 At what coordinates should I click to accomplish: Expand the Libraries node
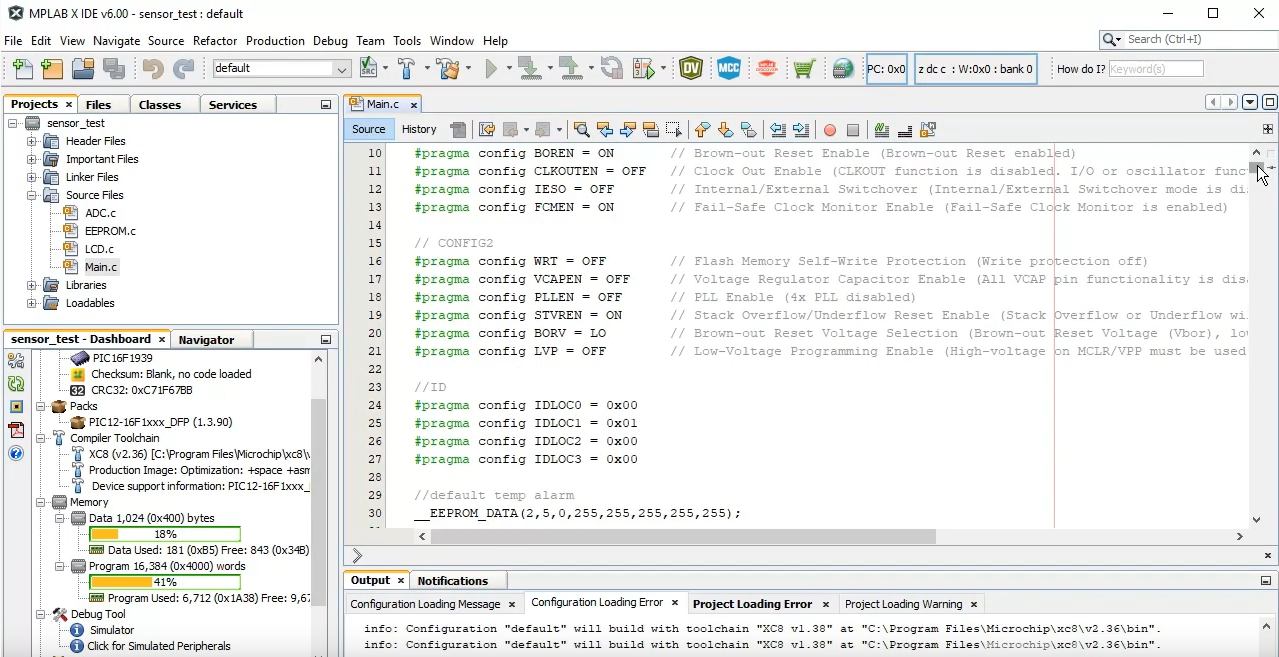(x=32, y=285)
